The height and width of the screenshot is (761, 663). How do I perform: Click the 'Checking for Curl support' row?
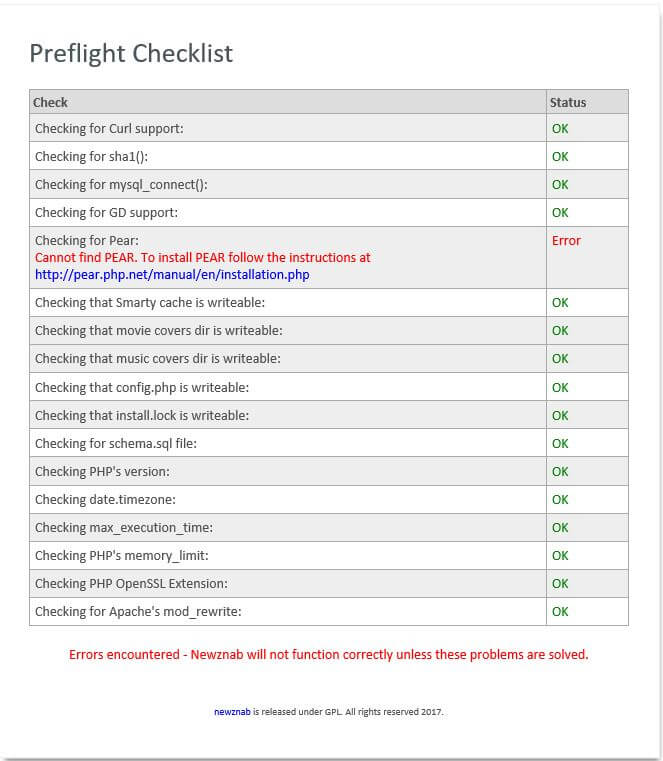109,128
